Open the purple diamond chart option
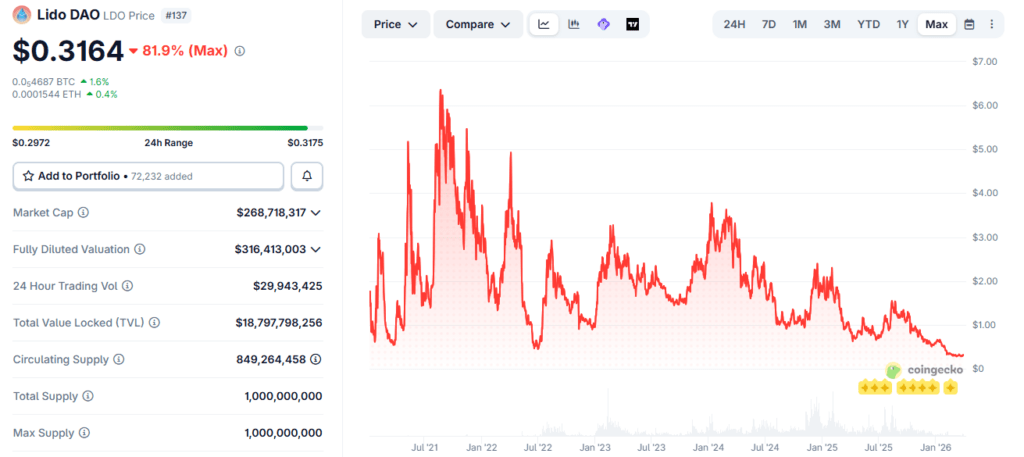Viewport: 1024px width, 457px height. tap(603, 24)
